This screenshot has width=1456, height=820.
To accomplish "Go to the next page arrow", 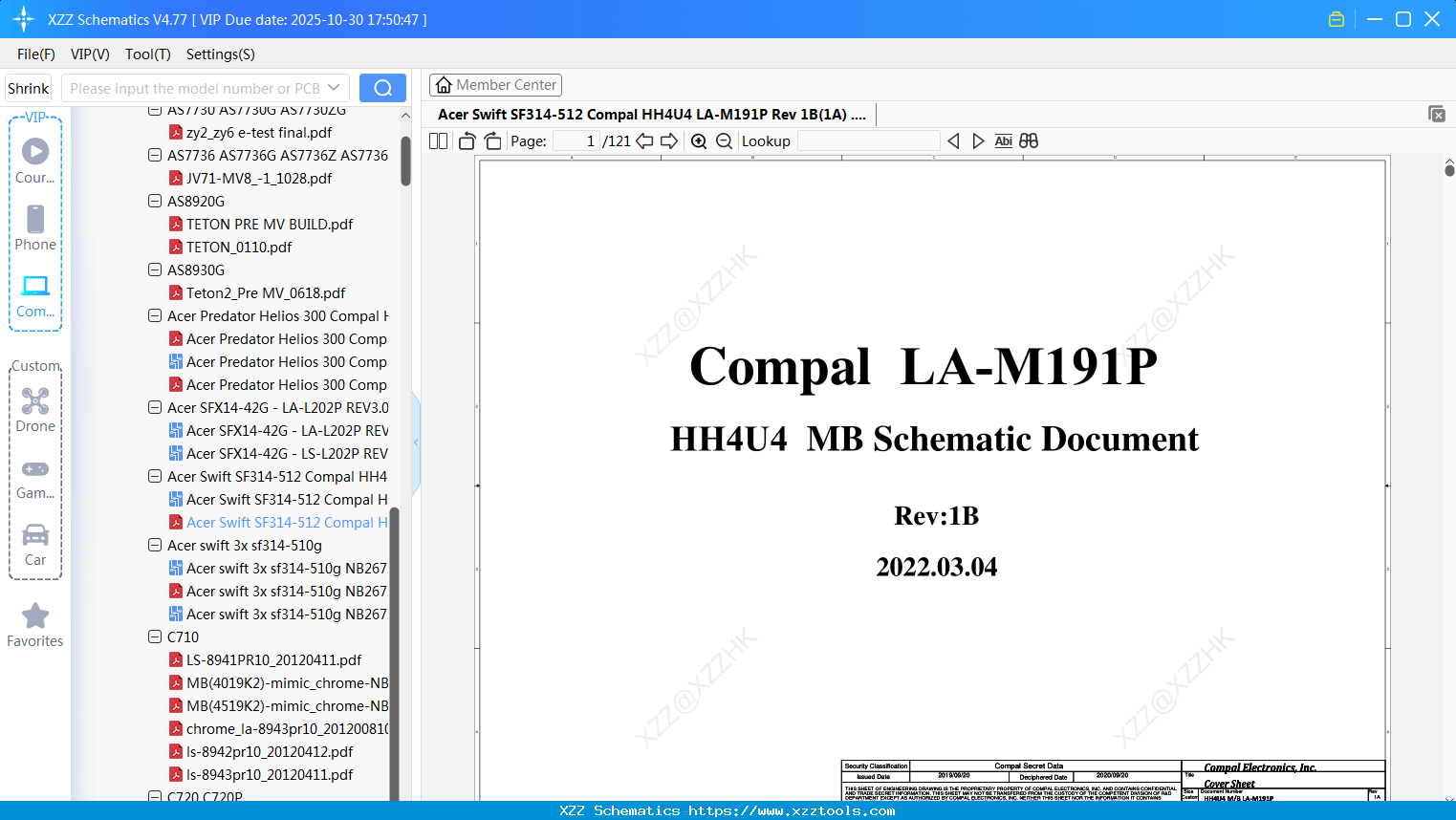I will point(669,141).
